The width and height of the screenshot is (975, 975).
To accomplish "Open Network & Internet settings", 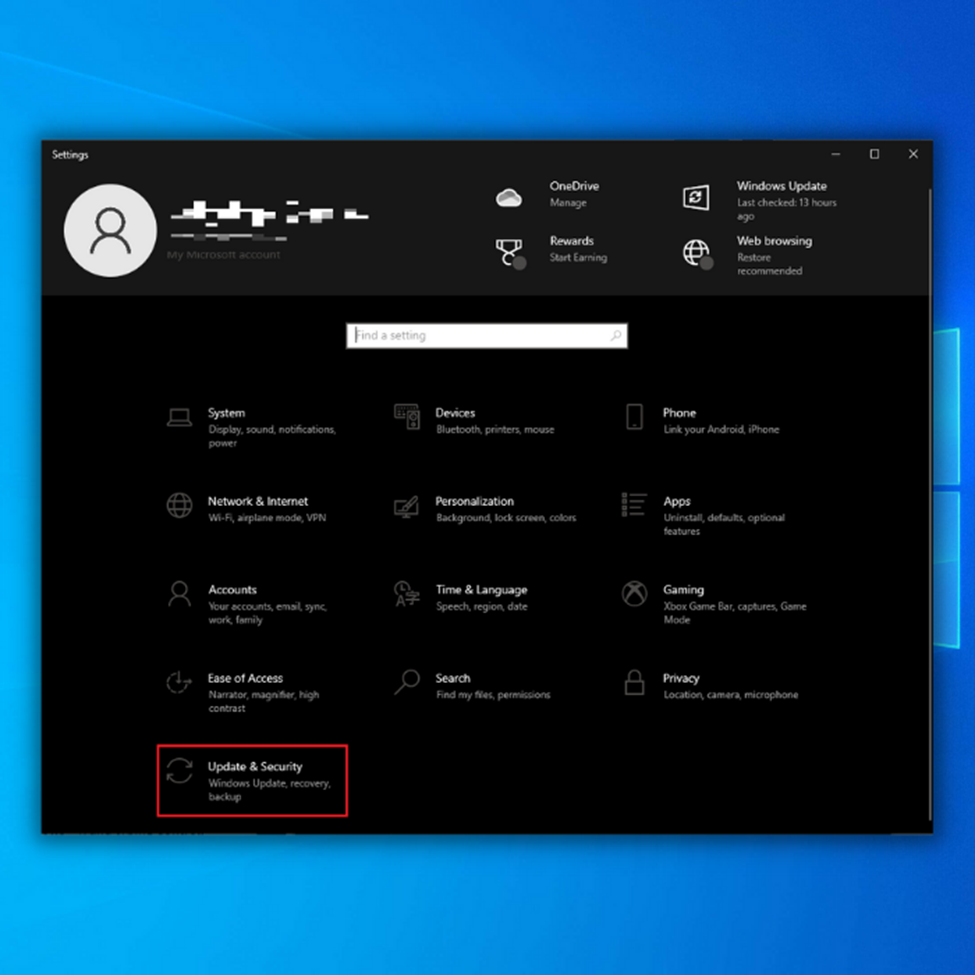I will tap(257, 501).
